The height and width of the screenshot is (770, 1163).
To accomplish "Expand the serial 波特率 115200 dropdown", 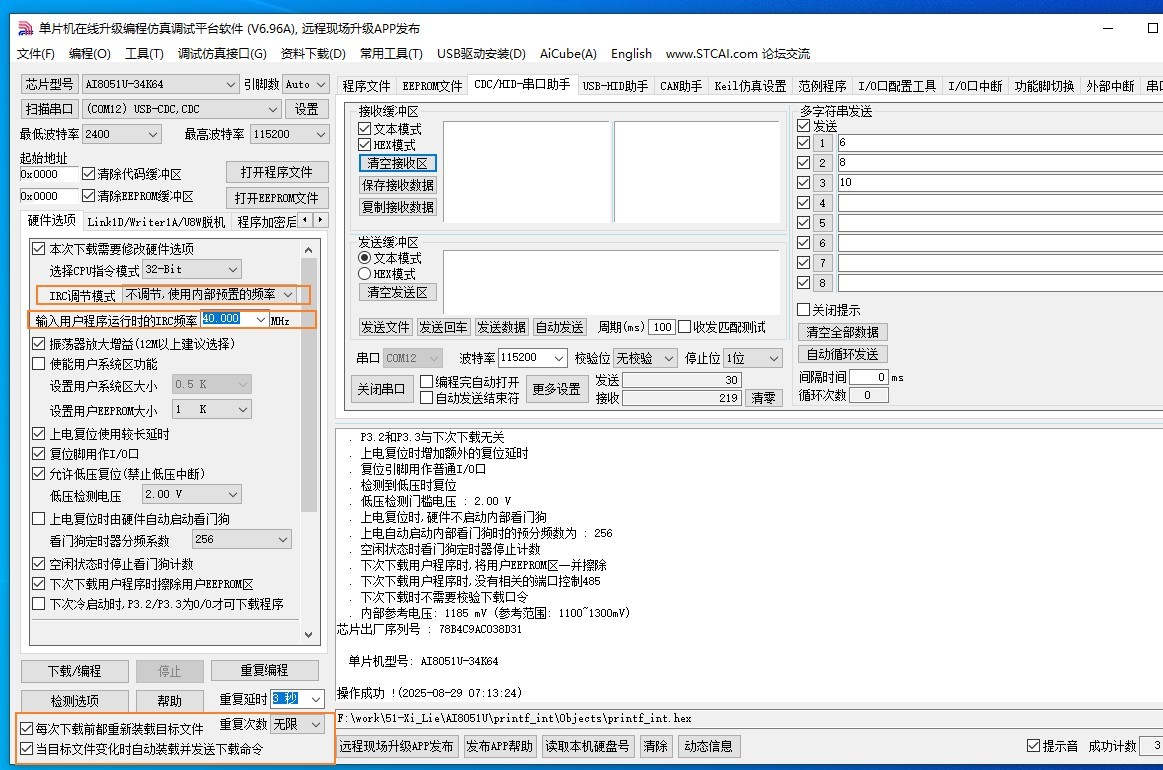I will click(x=557, y=358).
